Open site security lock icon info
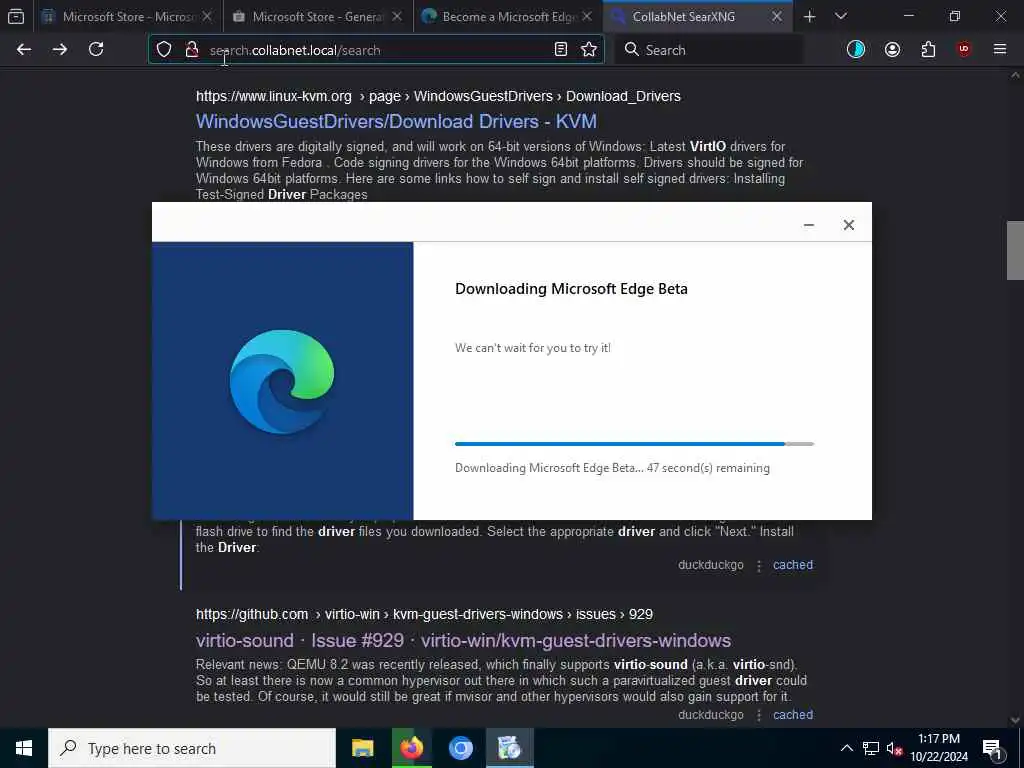The width and height of the screenshot is (1024, 768). point(192,49)
